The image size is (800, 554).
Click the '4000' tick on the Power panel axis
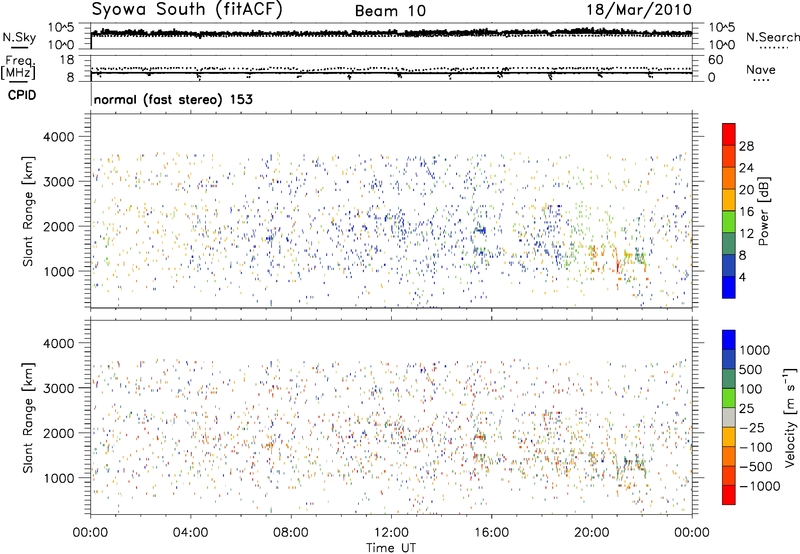(x=59, y=137)
